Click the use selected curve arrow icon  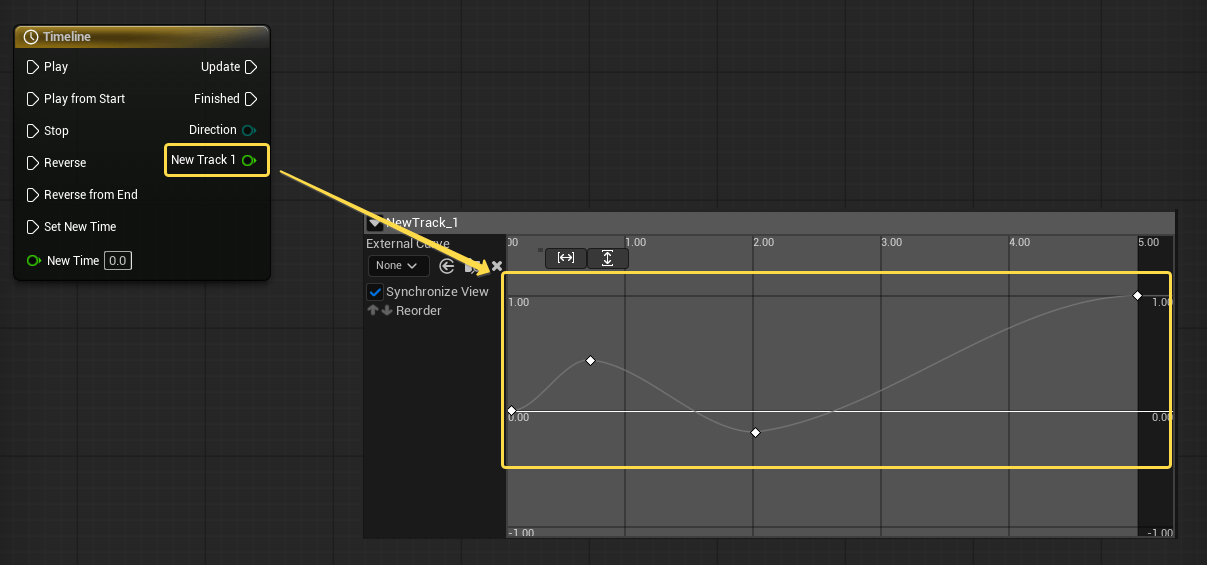[447, 266]
